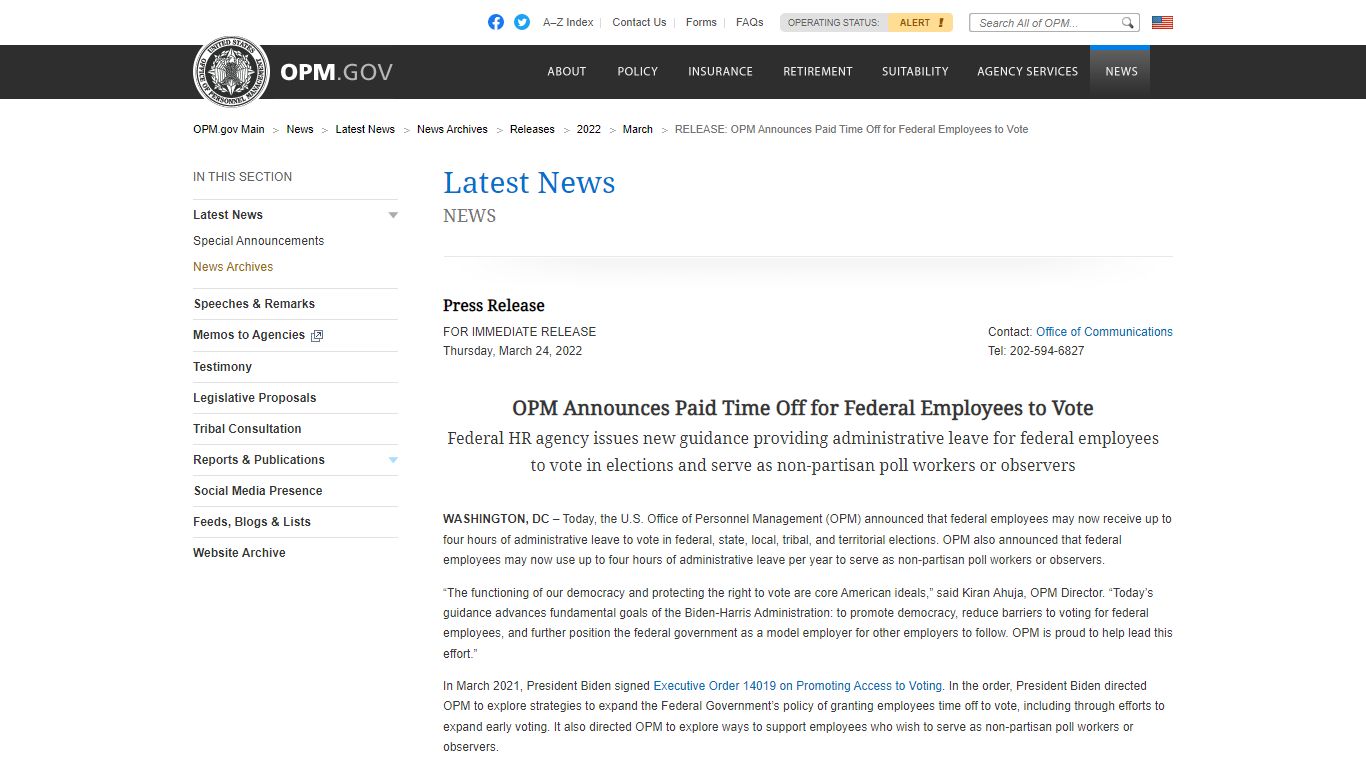Select the News navigation tab
1366x768 pixels.
[1120, 71]
